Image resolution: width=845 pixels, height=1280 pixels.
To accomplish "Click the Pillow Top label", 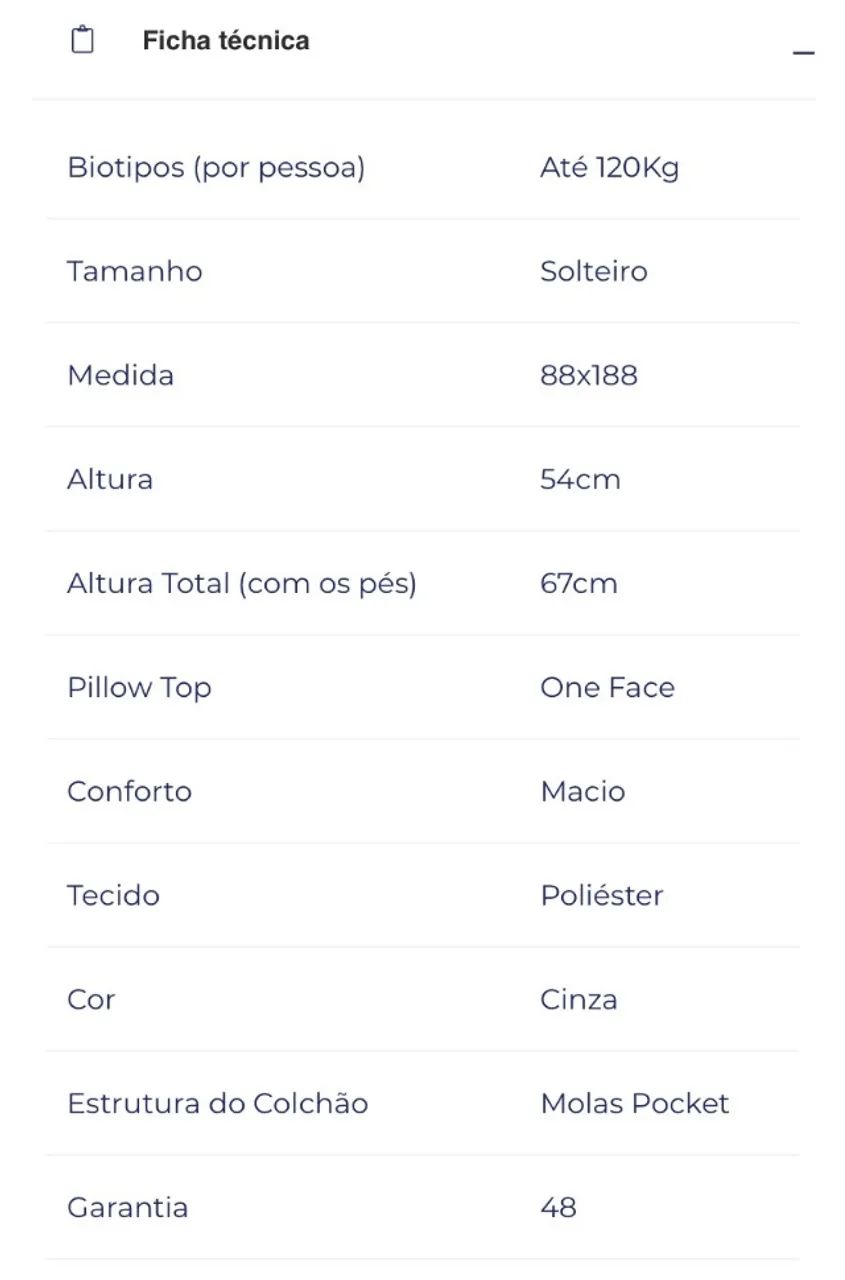I will [139, 688].
